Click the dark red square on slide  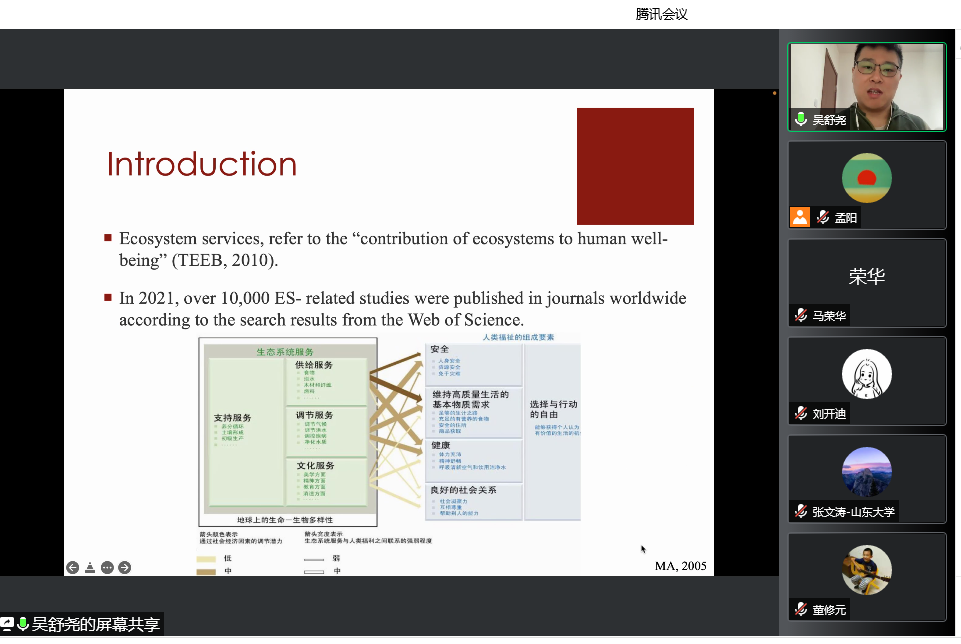pyautogui.click(x=635, y=167)
